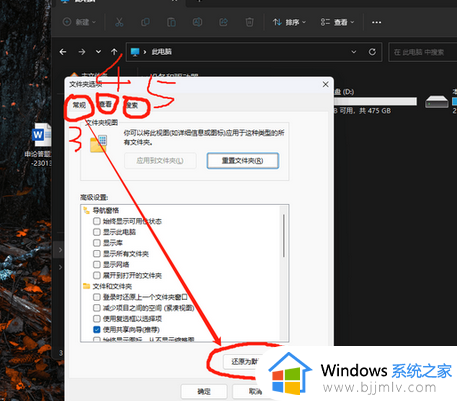Open the 排序 (Sort) dropdown
The height and width of the screenshot is (401, 457).
click(x=289, y=22)
